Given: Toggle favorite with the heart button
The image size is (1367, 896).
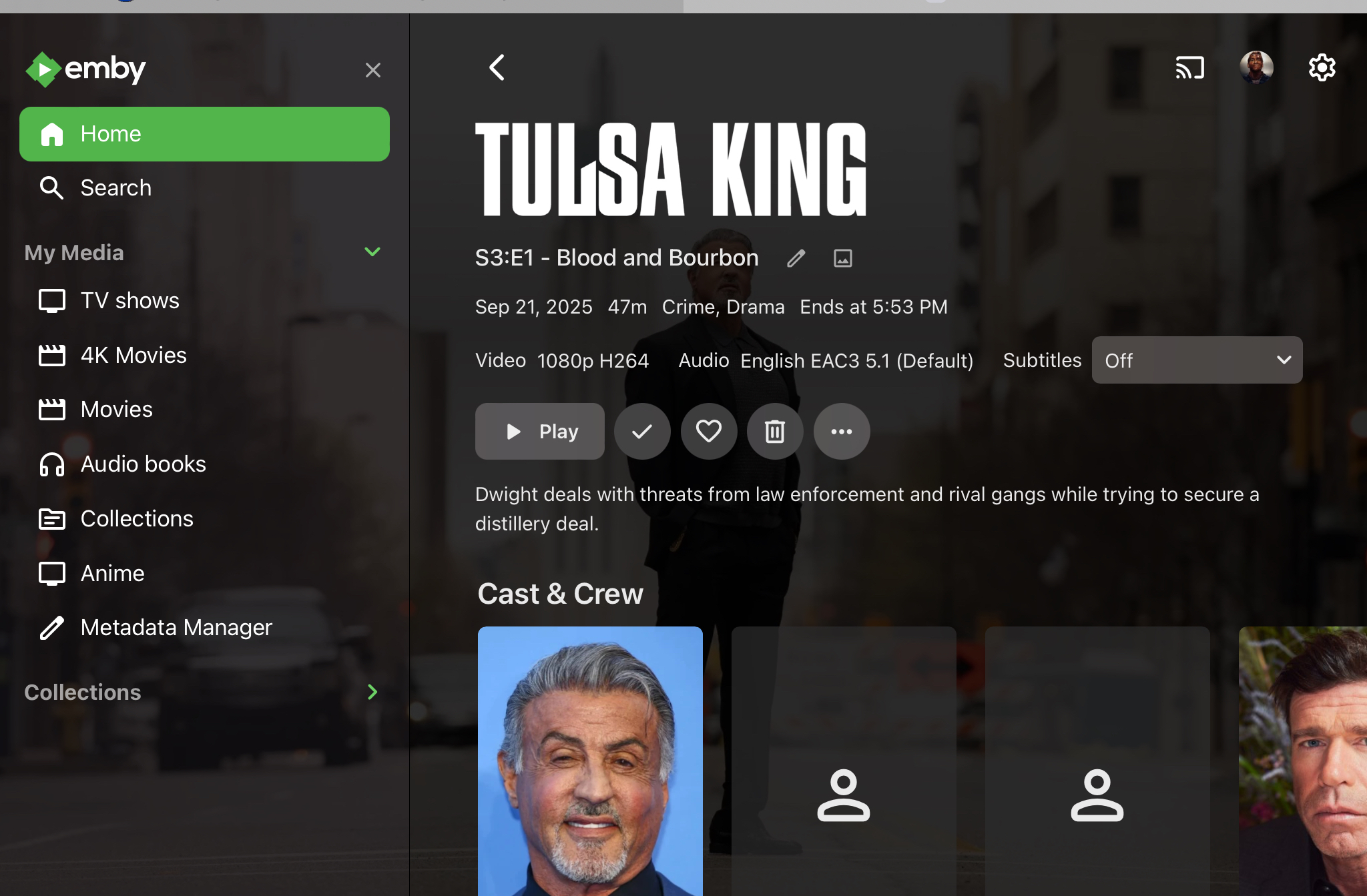Looking at the screenshot, I should pos(709,432).
